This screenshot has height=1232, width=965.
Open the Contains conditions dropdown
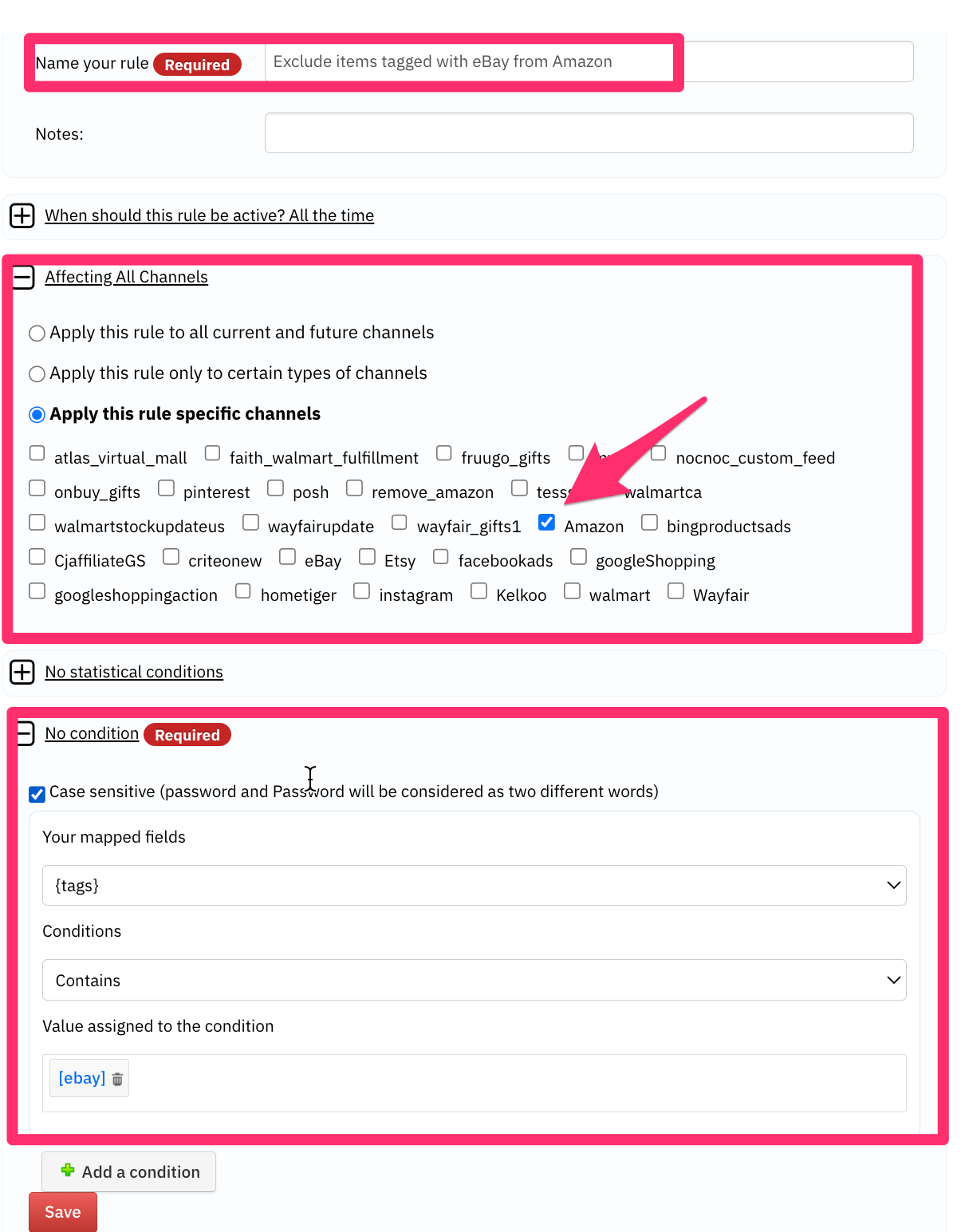[x=475, y=980]
